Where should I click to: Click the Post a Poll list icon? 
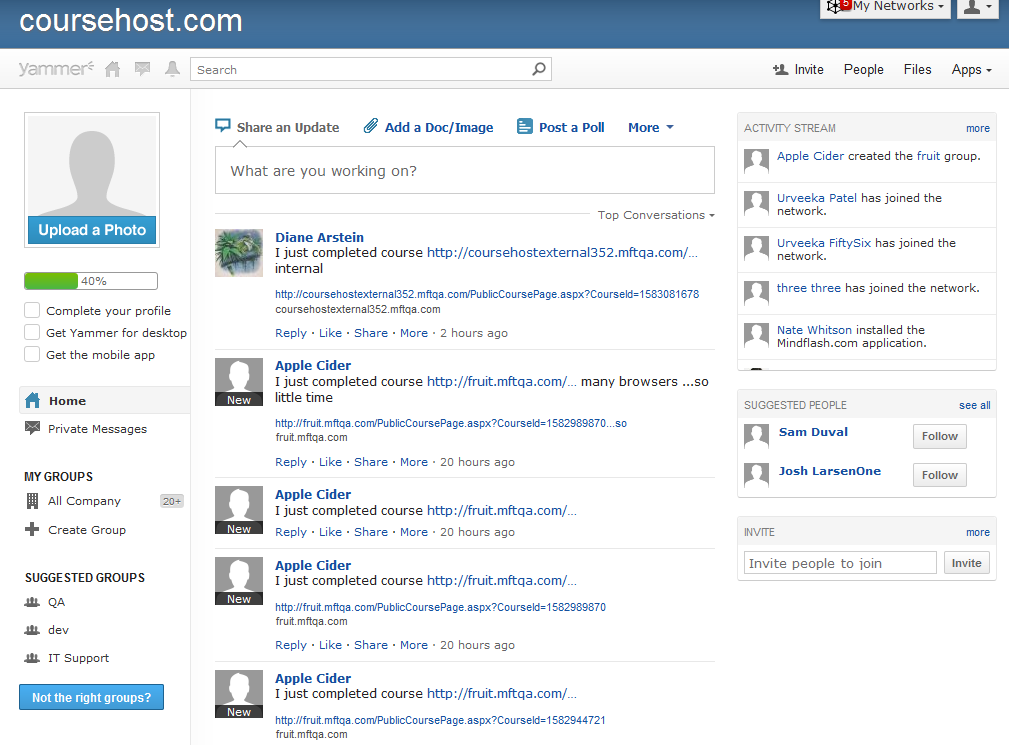[525, 126]
